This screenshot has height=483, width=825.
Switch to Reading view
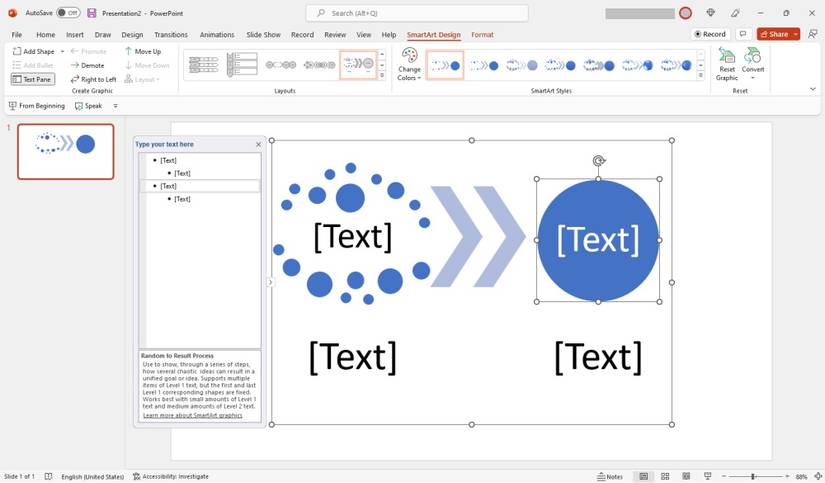(x=686, y=476)
